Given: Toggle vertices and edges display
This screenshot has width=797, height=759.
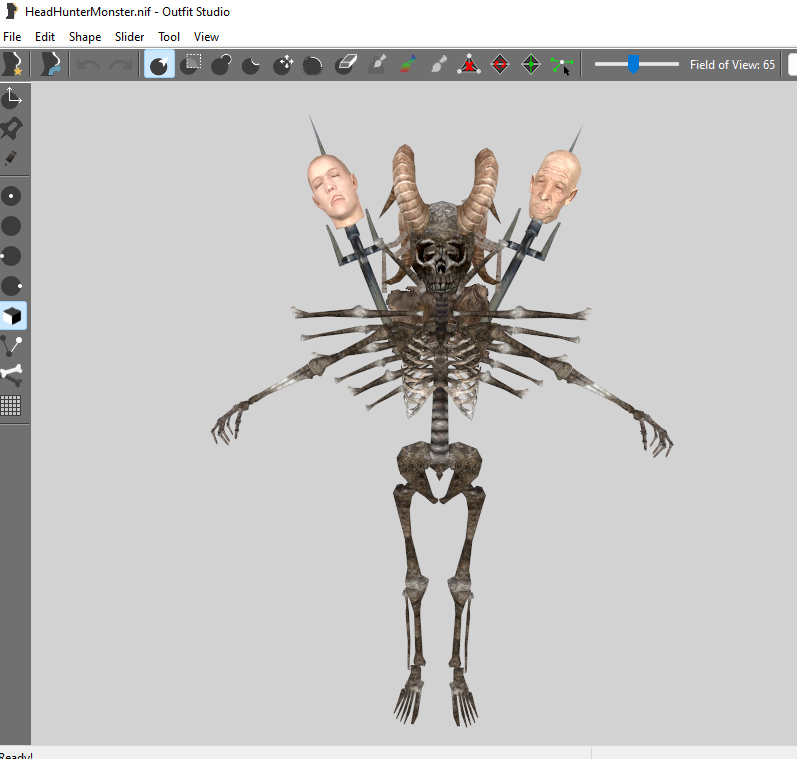Looking at the screenshot, I should (11, 346).
